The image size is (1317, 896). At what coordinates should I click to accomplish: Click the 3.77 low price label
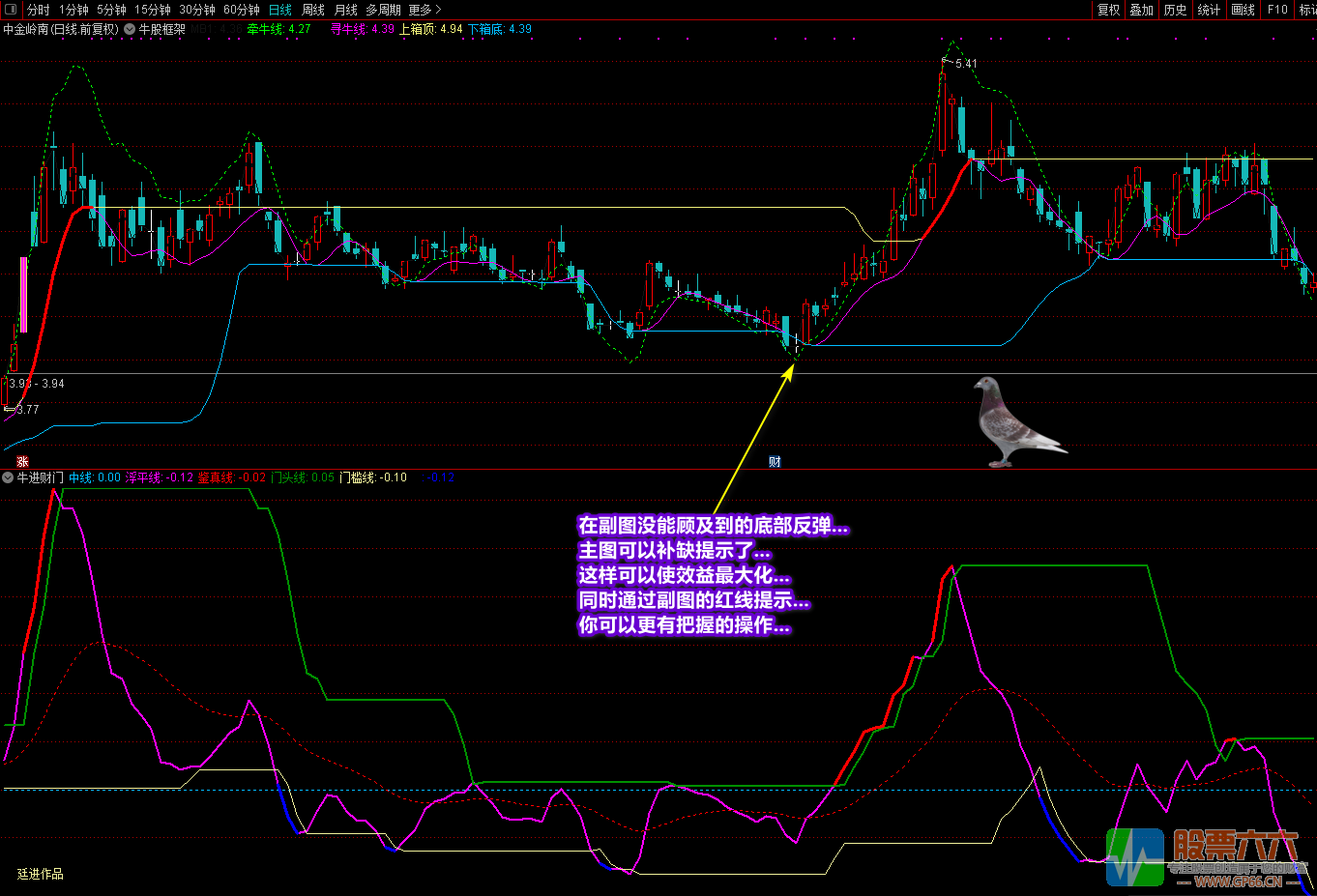point(28,410)
